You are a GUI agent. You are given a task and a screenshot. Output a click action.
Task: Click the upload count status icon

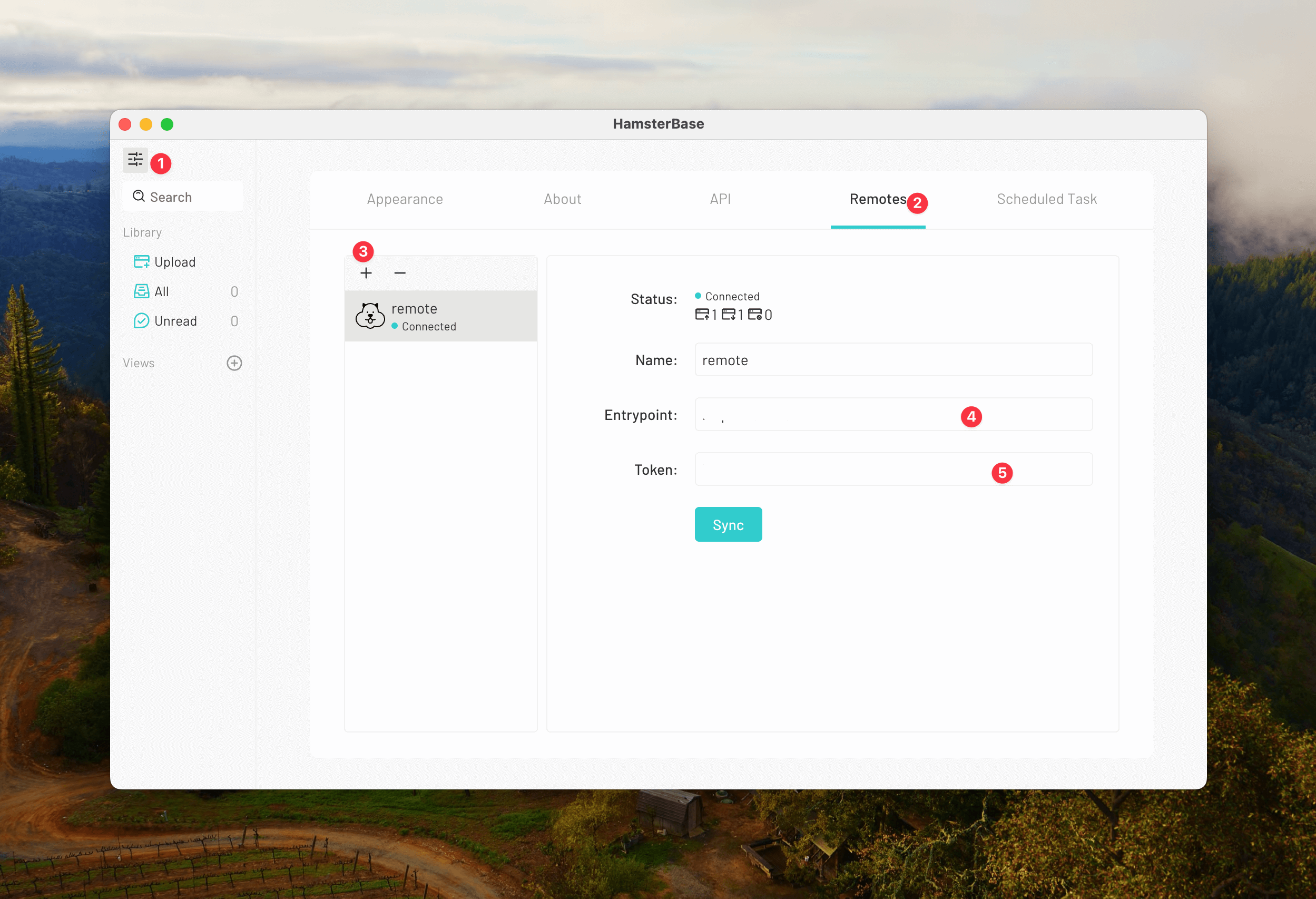[702, 315]
